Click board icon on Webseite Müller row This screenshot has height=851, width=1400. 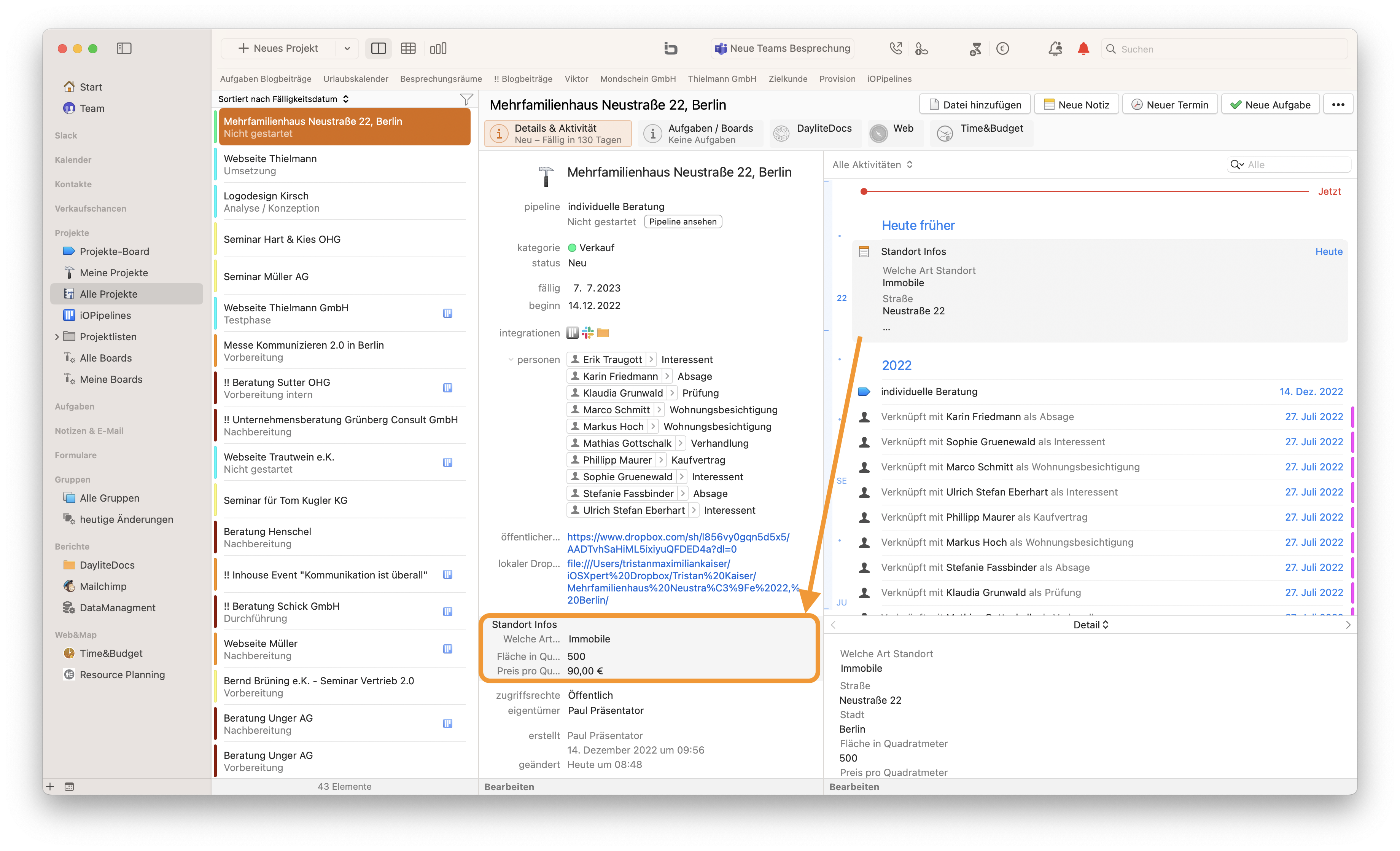coord(448,649)
